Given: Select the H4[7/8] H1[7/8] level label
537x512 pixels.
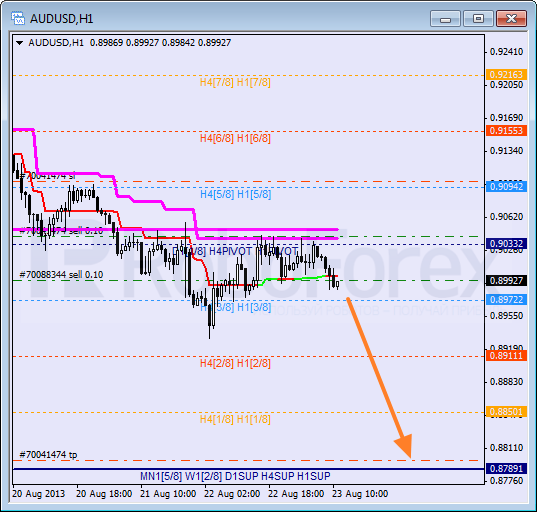Looking at the screenshot, I should 235,83.
